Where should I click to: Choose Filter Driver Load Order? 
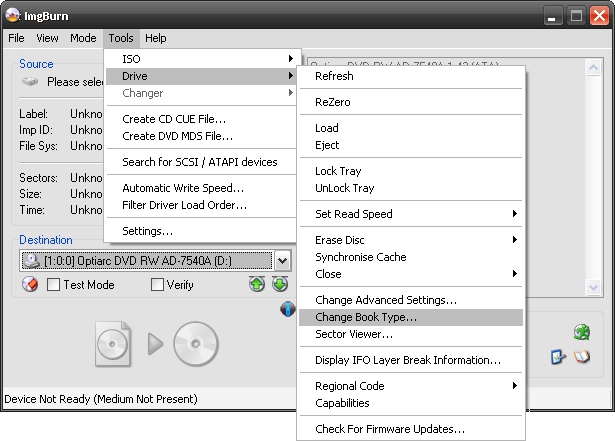click(x=201, y=205)
